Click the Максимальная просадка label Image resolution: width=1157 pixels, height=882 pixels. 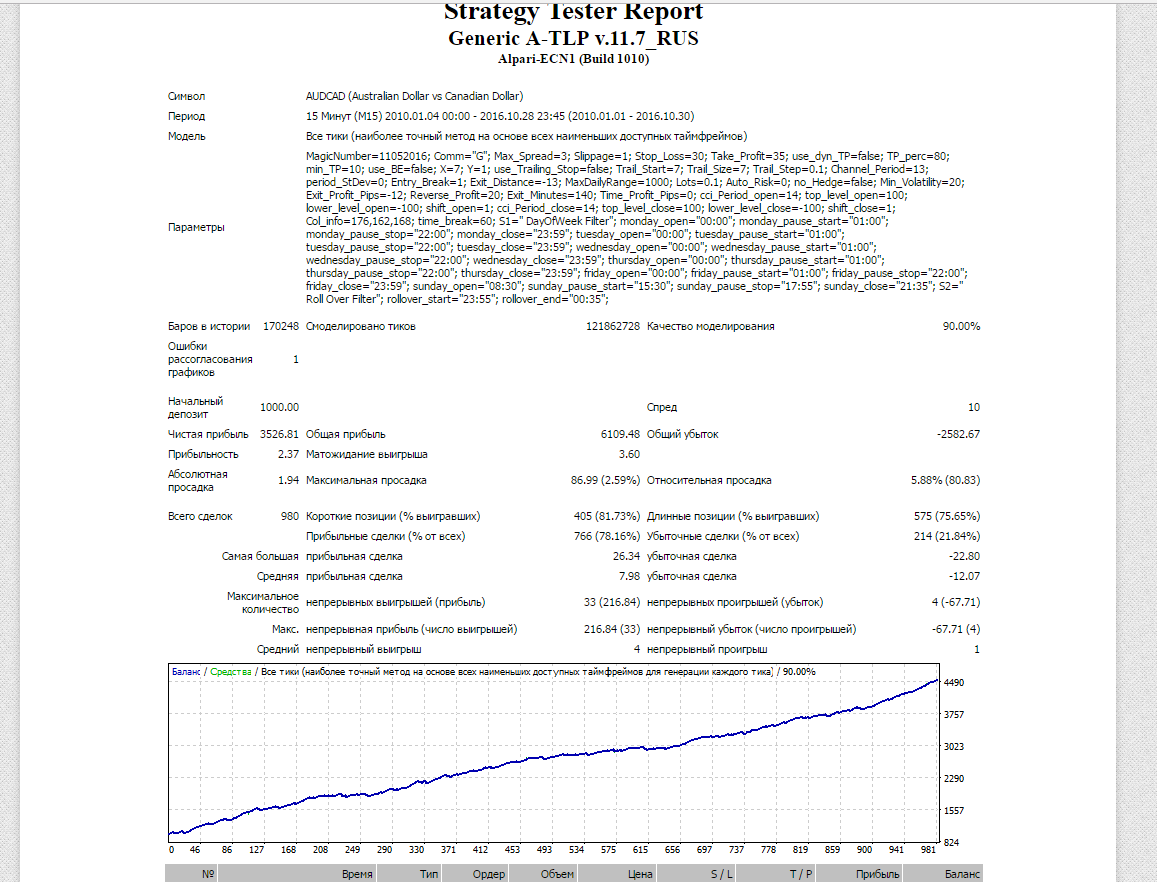click(366, 480)
